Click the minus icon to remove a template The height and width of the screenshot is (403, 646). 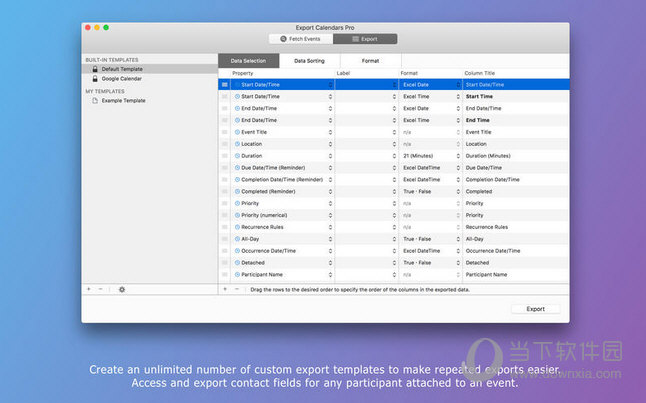pyautogui.click(x=100, y=289)
